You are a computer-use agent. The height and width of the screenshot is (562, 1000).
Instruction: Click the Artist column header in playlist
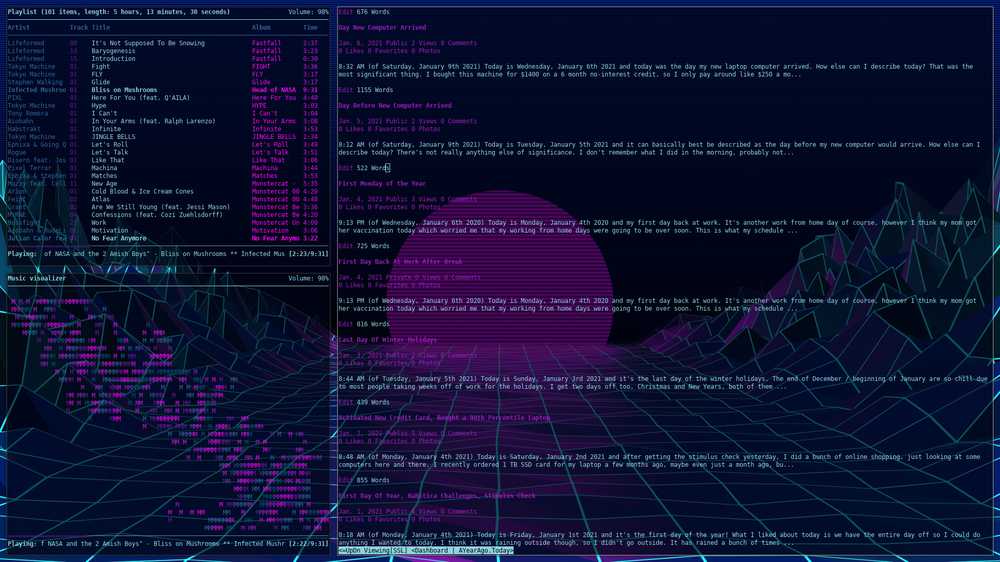click(19, 28)
